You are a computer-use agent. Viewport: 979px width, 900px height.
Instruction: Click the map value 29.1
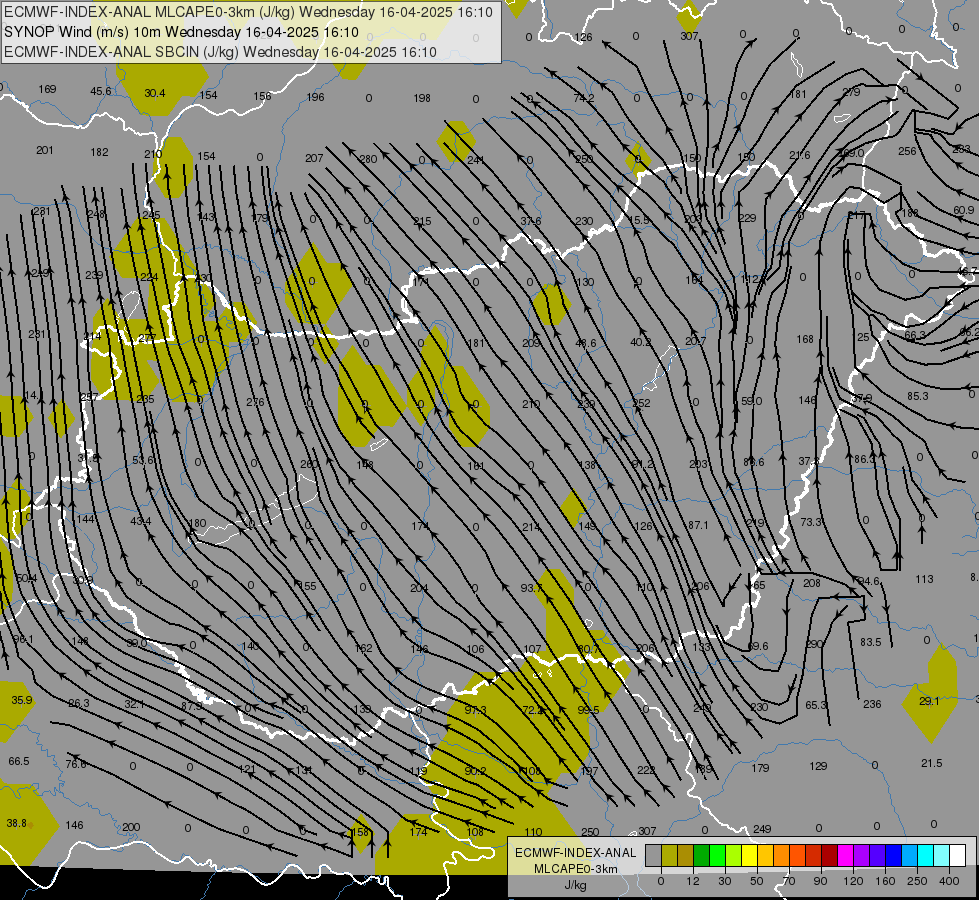[x=929, y=701]
